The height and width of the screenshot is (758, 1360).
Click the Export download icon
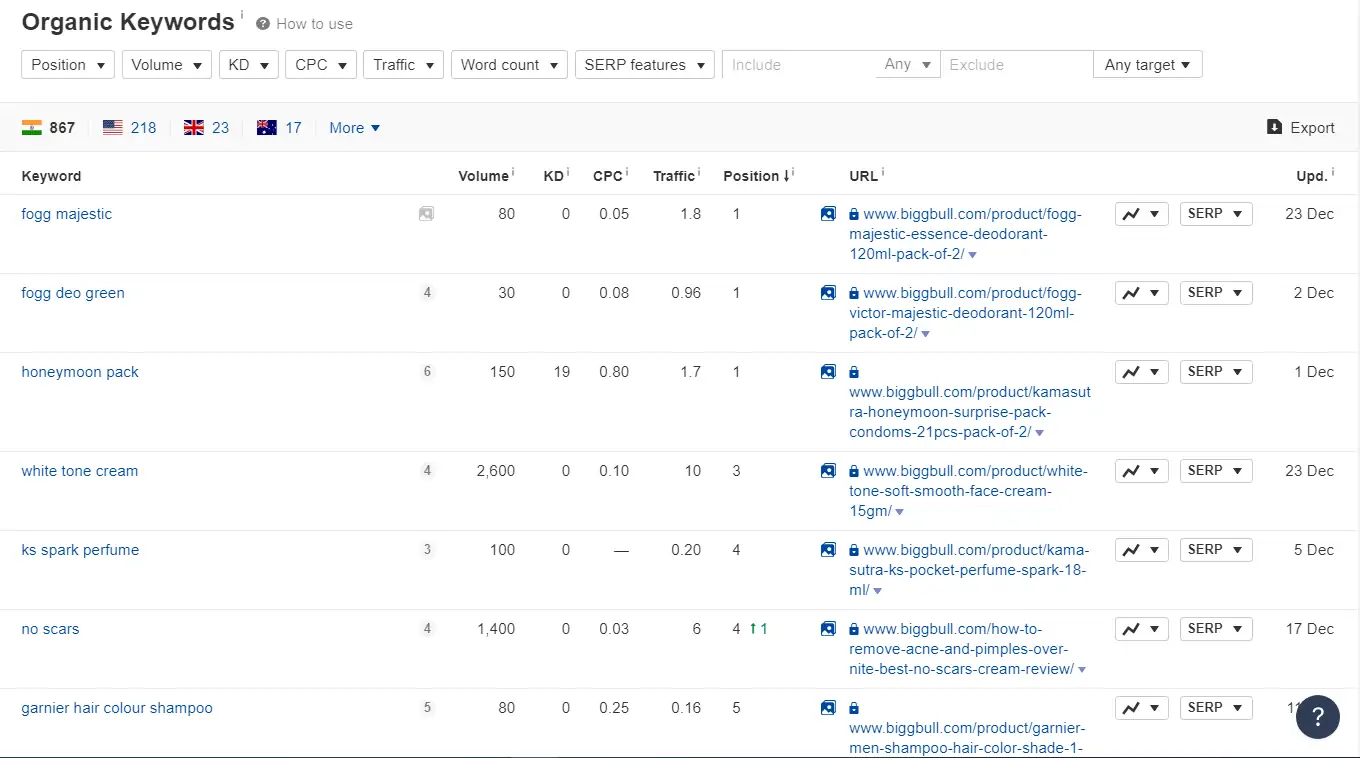tap(1274, 127)
